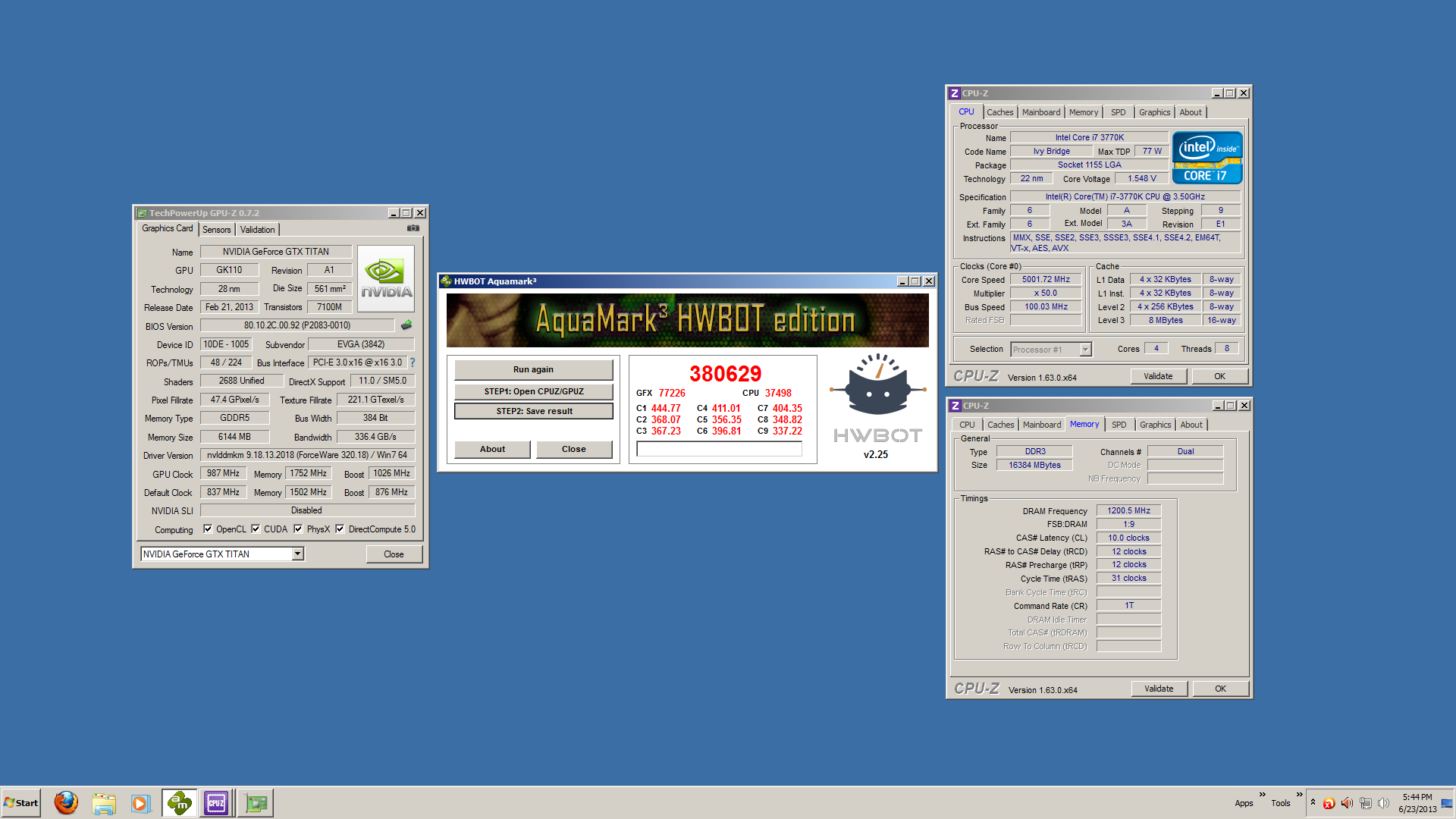Click the AquaMark taskbar button
The width and height of the screenshot is (1456, 819).
(x=179, y=802)
